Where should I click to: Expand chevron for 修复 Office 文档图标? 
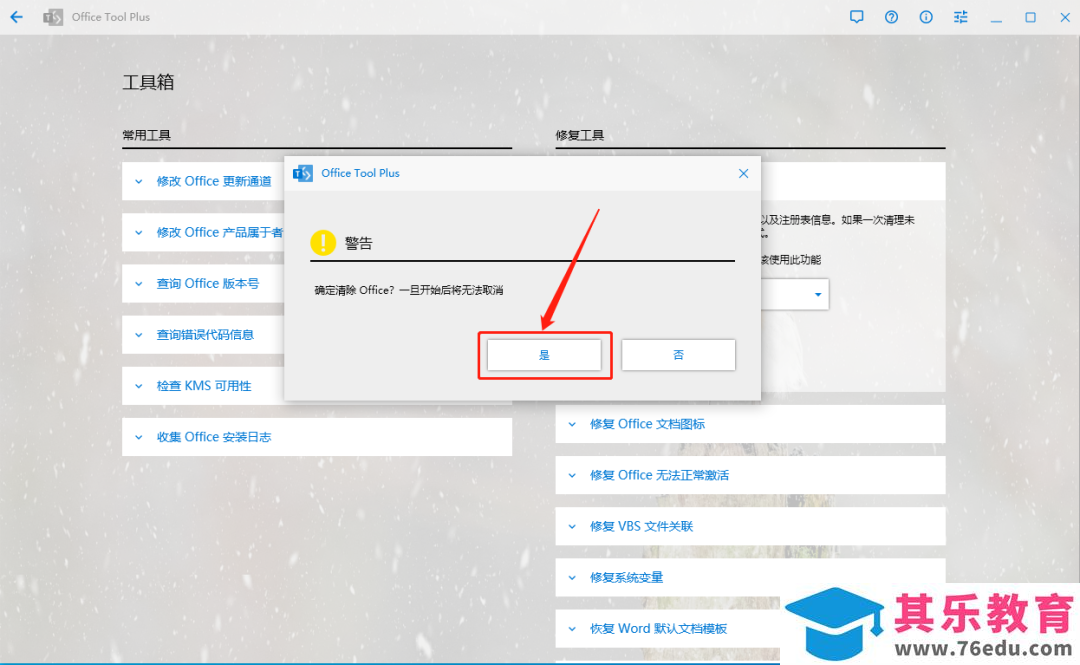pos(572,424)
